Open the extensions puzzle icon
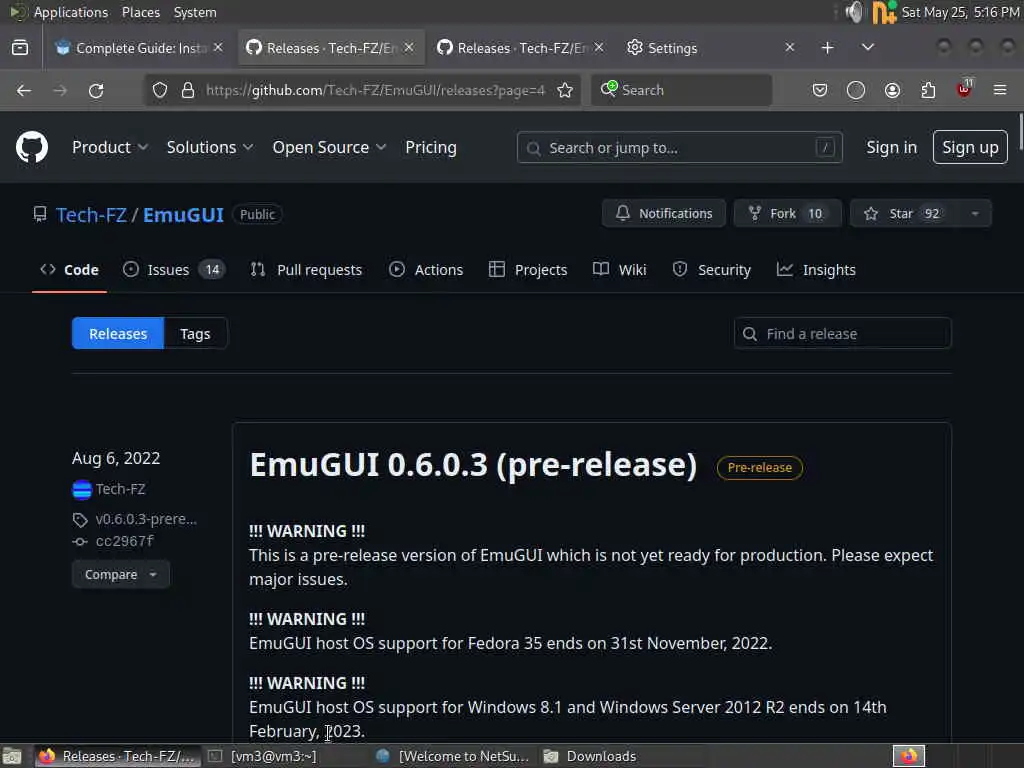1024x768 pixels. click(x=928, y=90)
